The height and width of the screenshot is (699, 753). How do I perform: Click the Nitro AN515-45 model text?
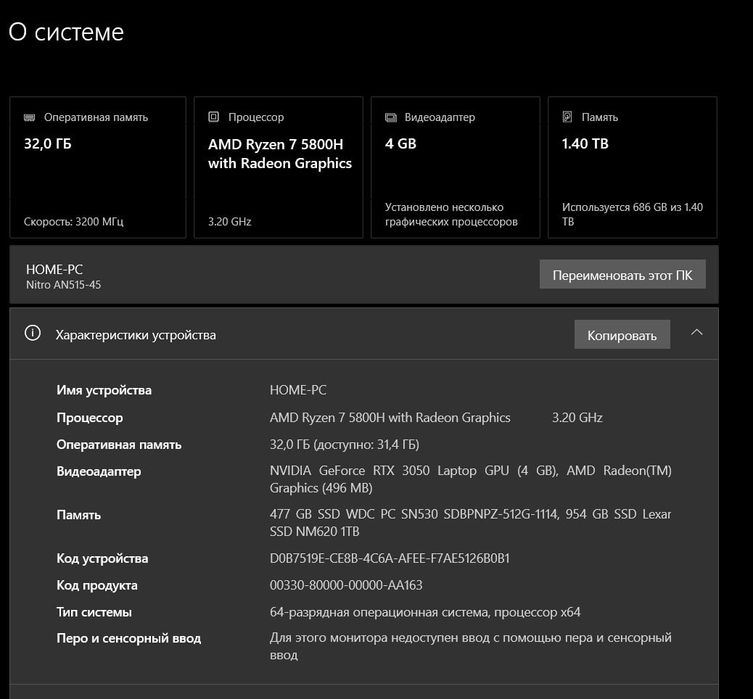[63, 285]
